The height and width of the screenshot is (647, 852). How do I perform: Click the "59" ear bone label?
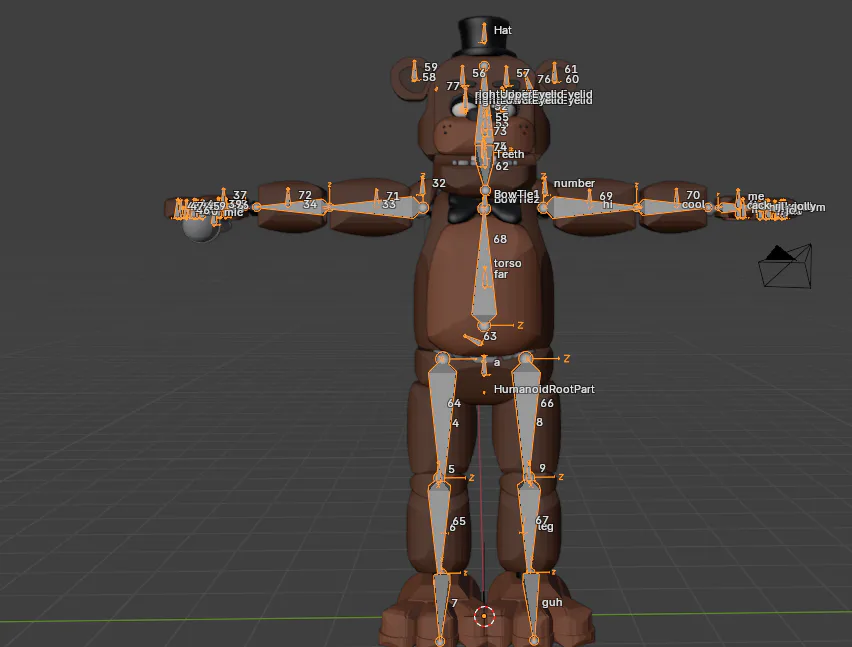pyautogui.click(x=431, y=67)
